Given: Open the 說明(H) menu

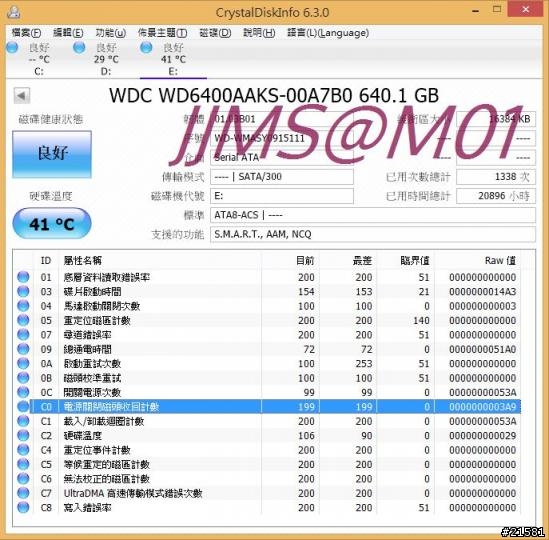Looking at the screenshot, I should click(259, 33).
